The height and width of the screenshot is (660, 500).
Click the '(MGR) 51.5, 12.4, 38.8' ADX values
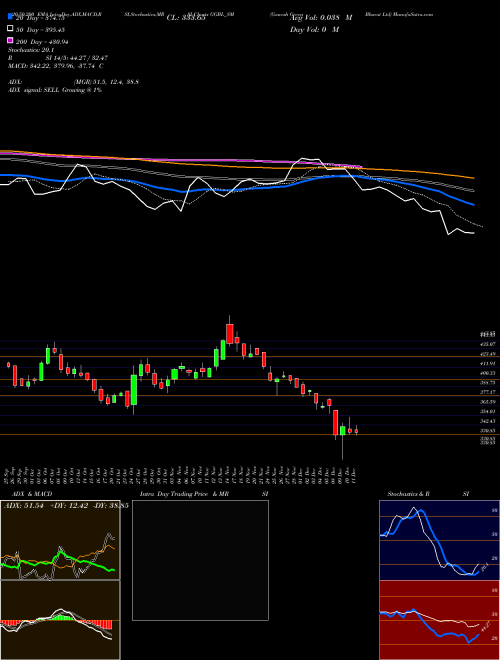point(106,82)
